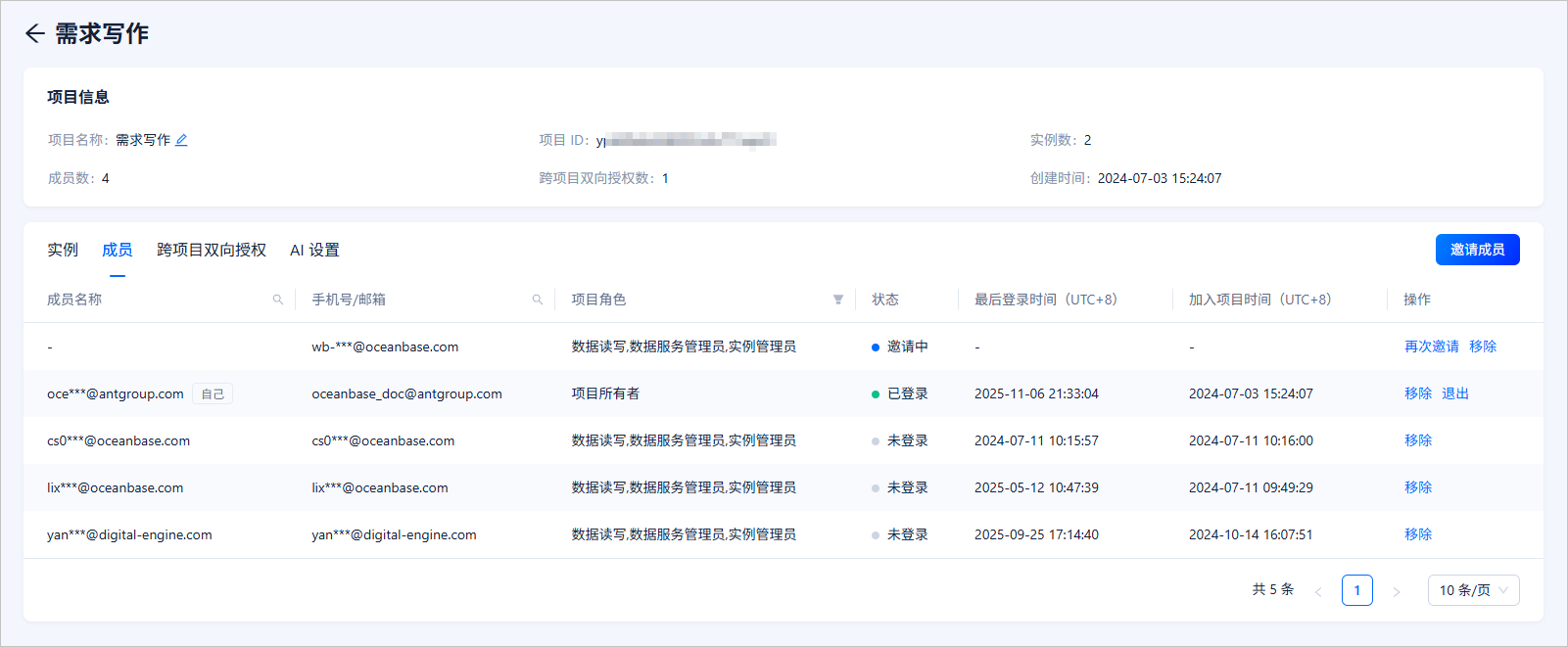
Task: Expand the 10 条/页 page size dropdown
Action: click(1474, 590)
